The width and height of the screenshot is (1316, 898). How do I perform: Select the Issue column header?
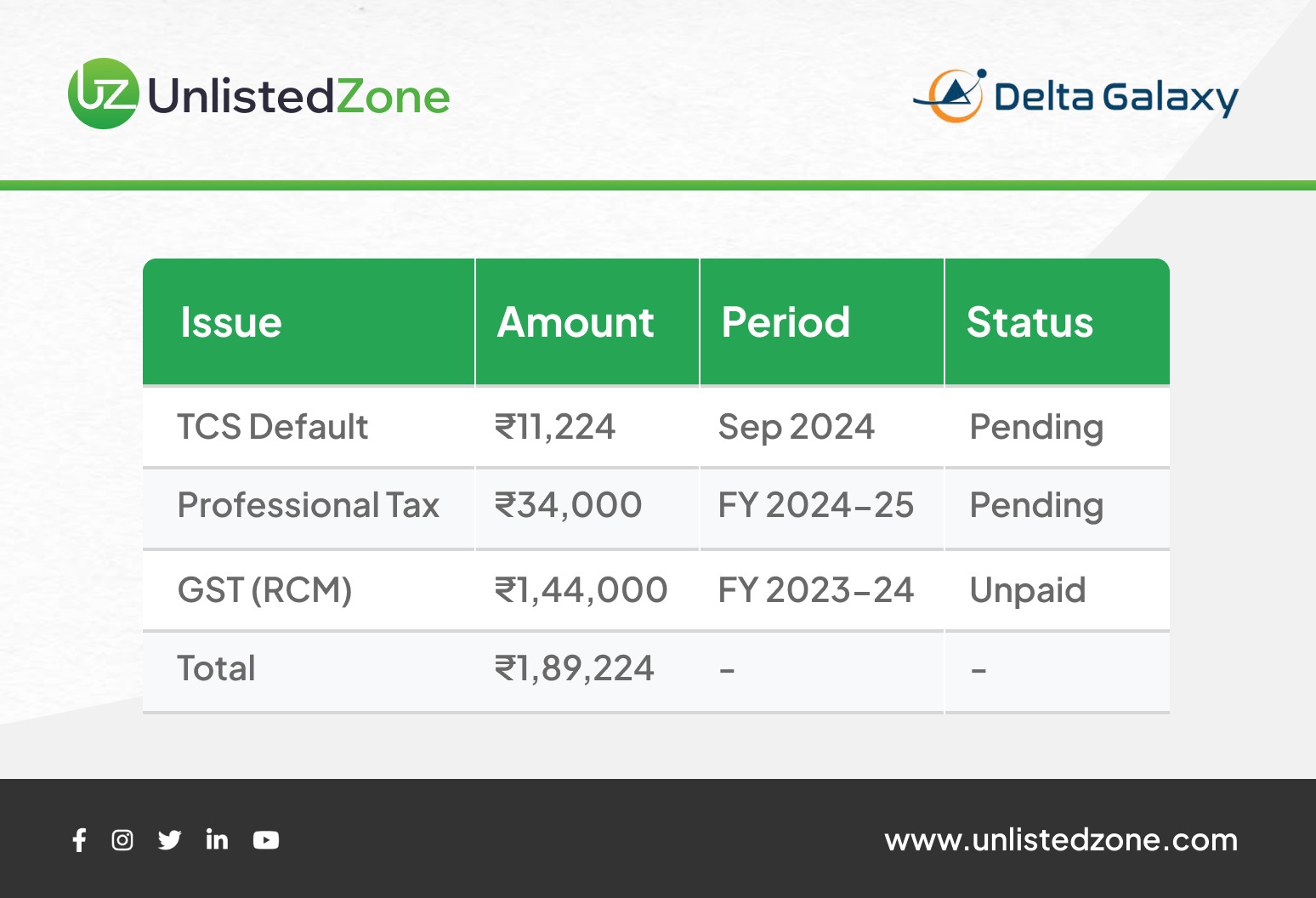point(231,322)
